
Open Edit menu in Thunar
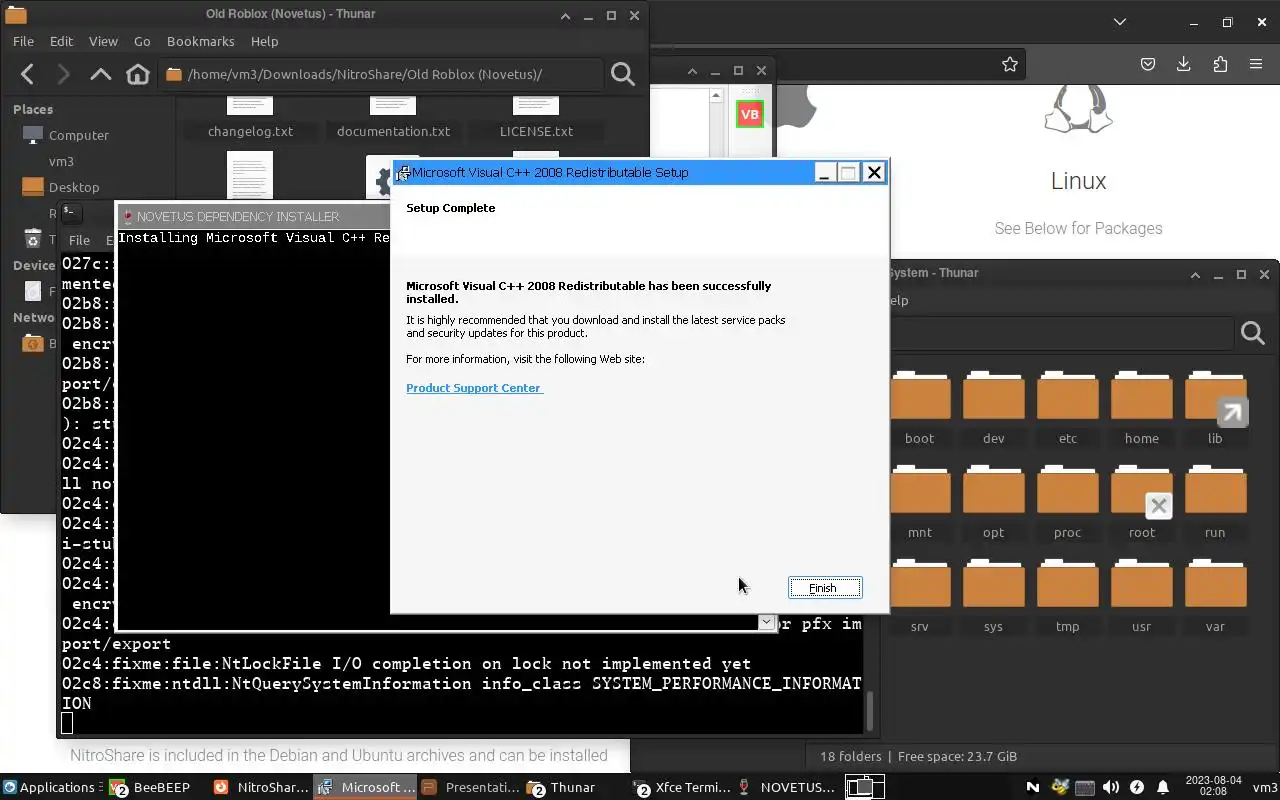[x=61, y=41]
